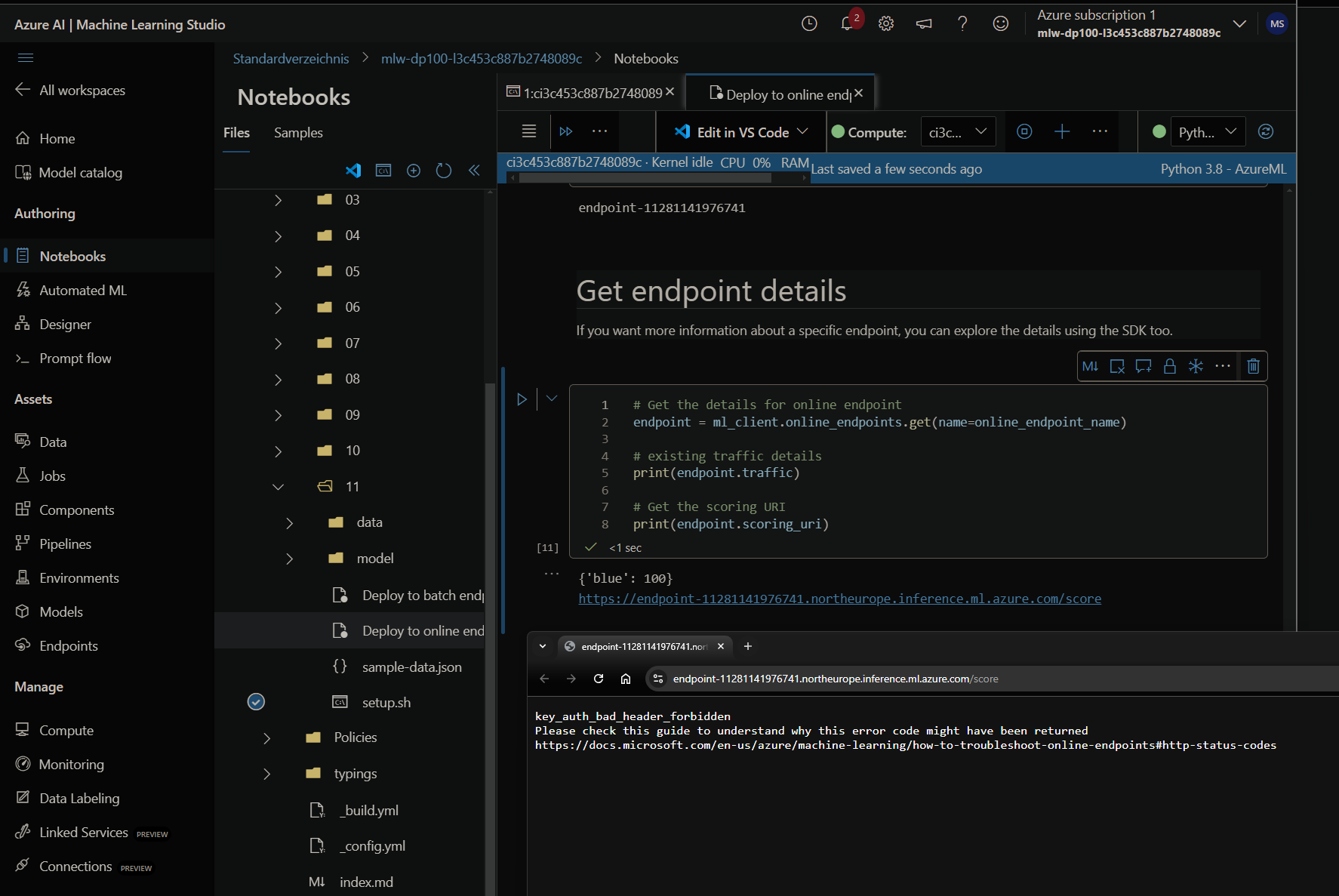This screenshot has width=1339, height=896.
Task: Open the settings gear in header
Action: (886, 24)
